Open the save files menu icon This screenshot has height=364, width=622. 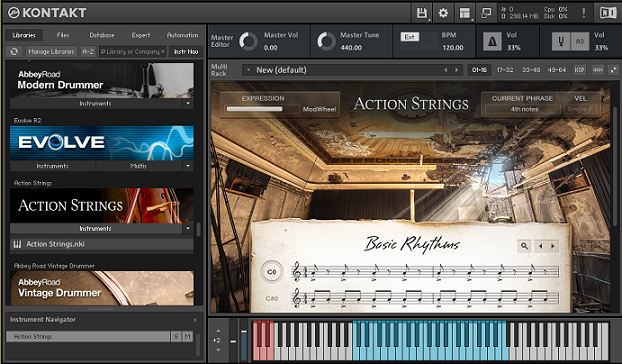coord(422,13)
